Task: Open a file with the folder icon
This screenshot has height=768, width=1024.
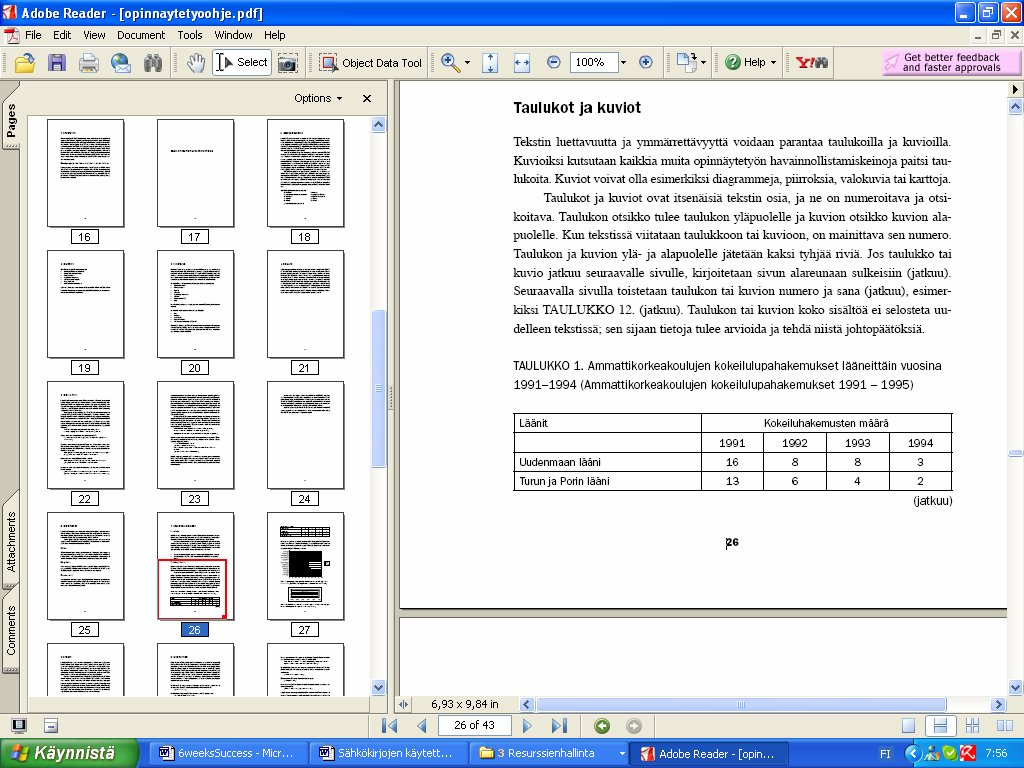Action: pyautogui.click(x=25, y=63)
